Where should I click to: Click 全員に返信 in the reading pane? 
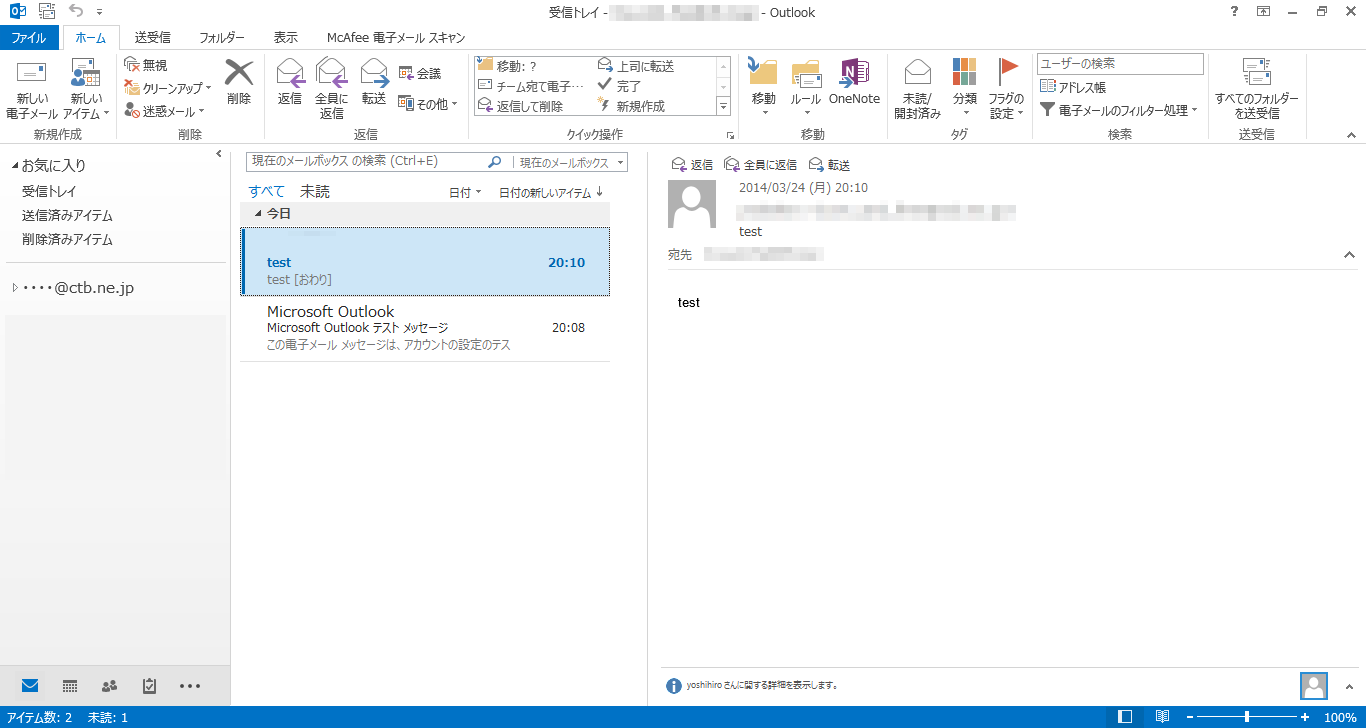[761, 165]
